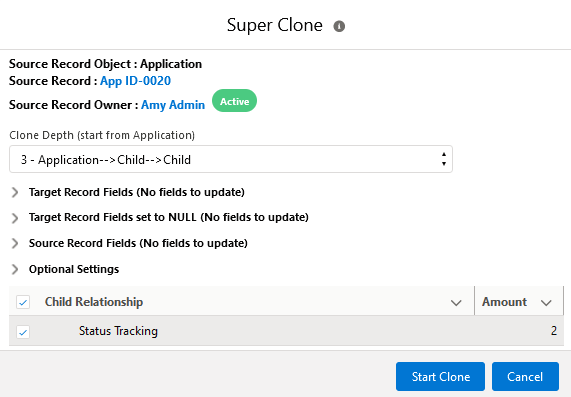The width and height of the screenshot is (571, 397).
Task: Click the info icon beside Super Clone title
Action: pyautogui.click(x=339, y=26)
